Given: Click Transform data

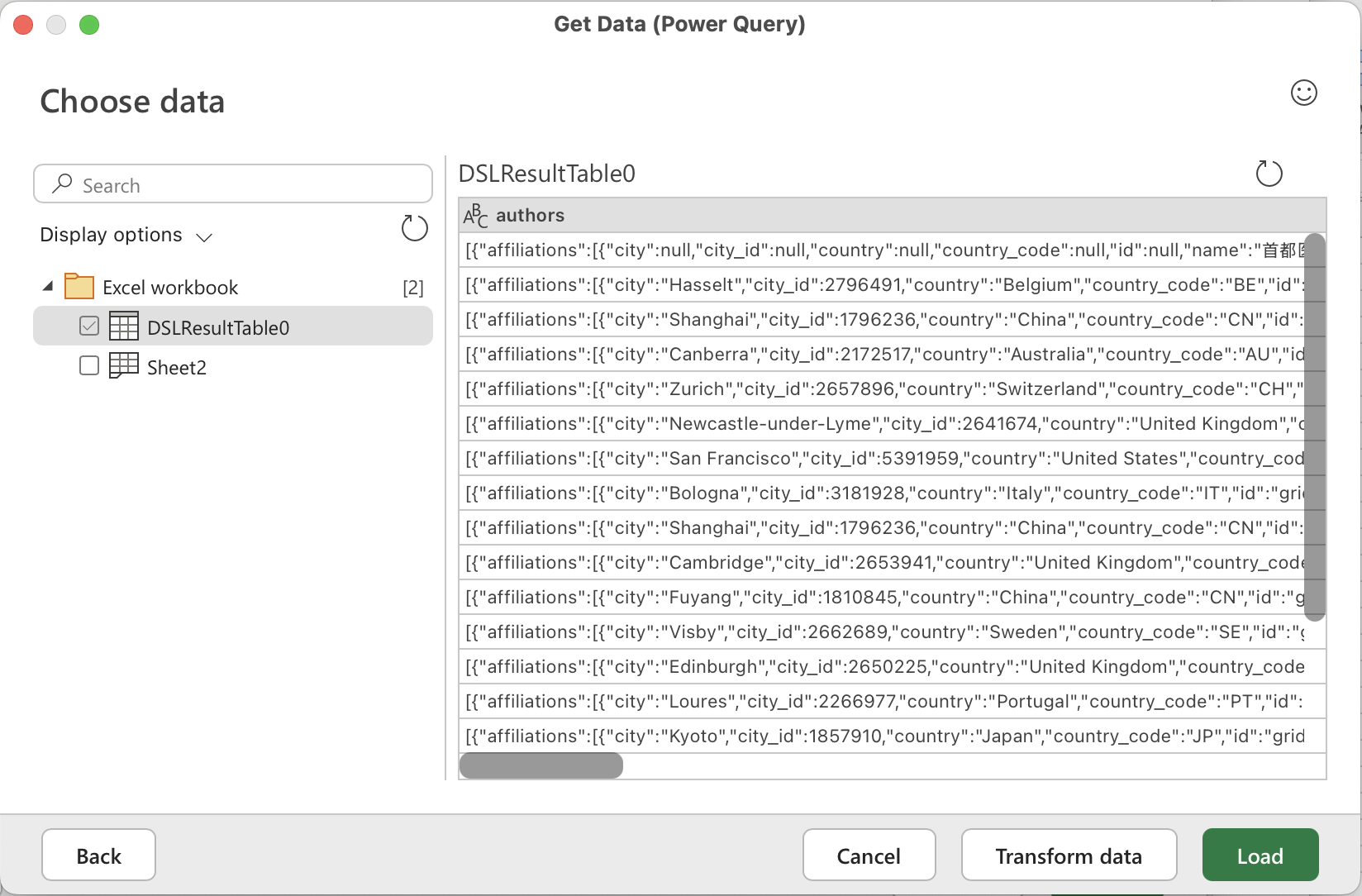Looking at the screenshot, I should click(x=1069, y=855).
